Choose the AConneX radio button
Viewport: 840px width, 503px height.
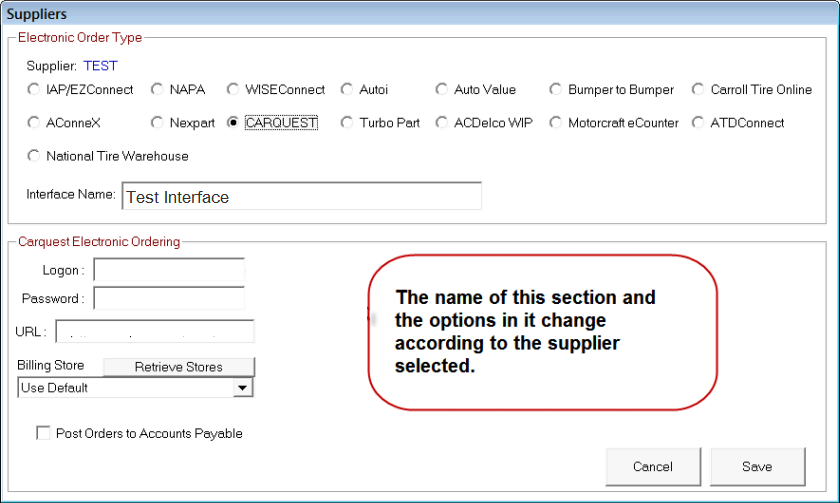[x=34, y=123]
